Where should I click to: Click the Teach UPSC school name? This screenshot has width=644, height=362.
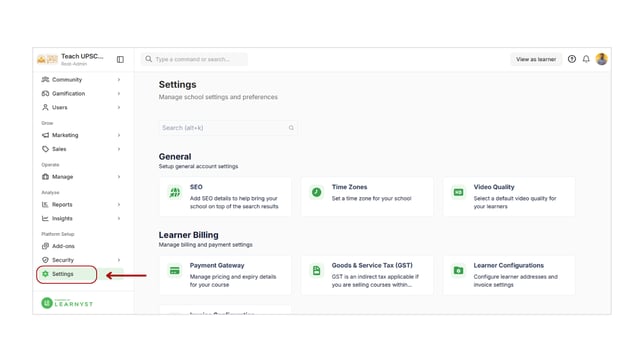[82, 56]
